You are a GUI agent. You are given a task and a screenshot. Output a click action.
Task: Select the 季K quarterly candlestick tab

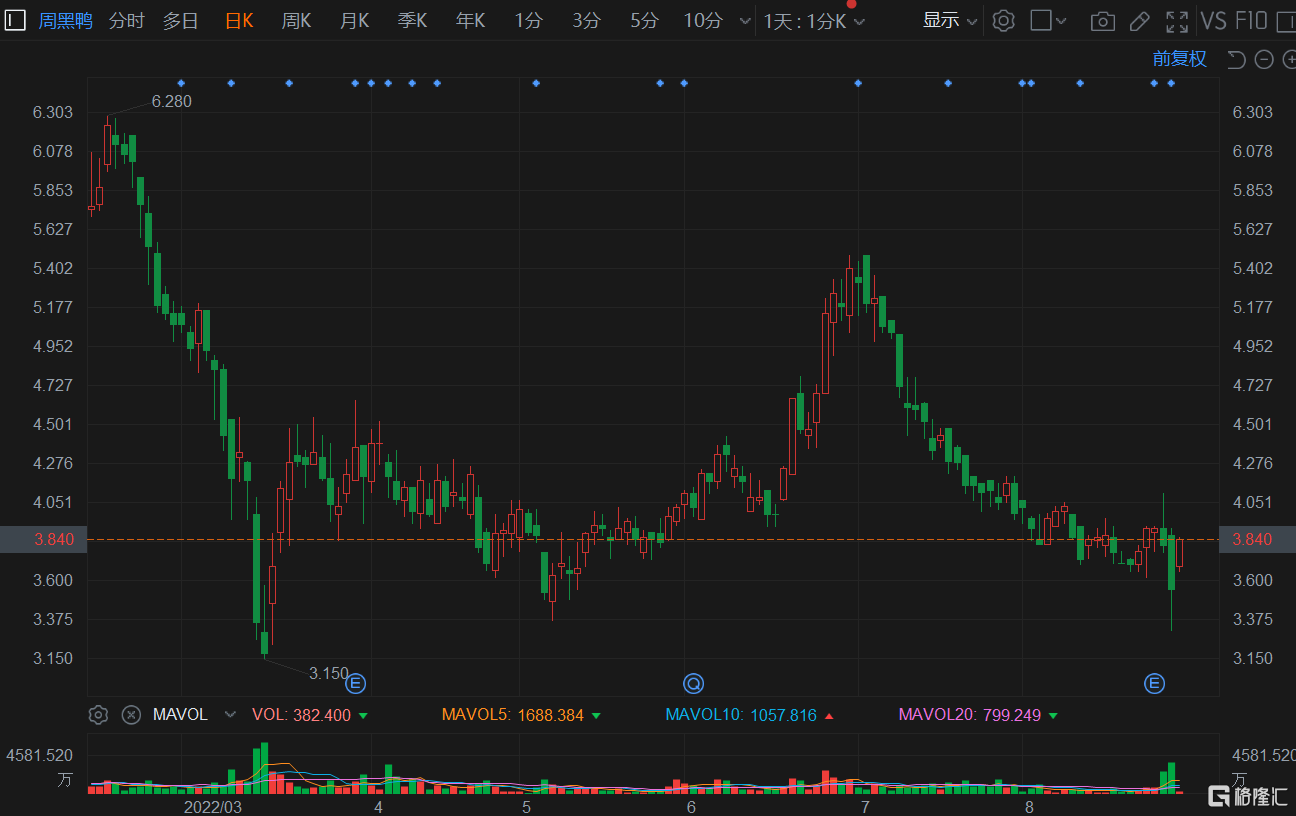click(x=412, y=21)
